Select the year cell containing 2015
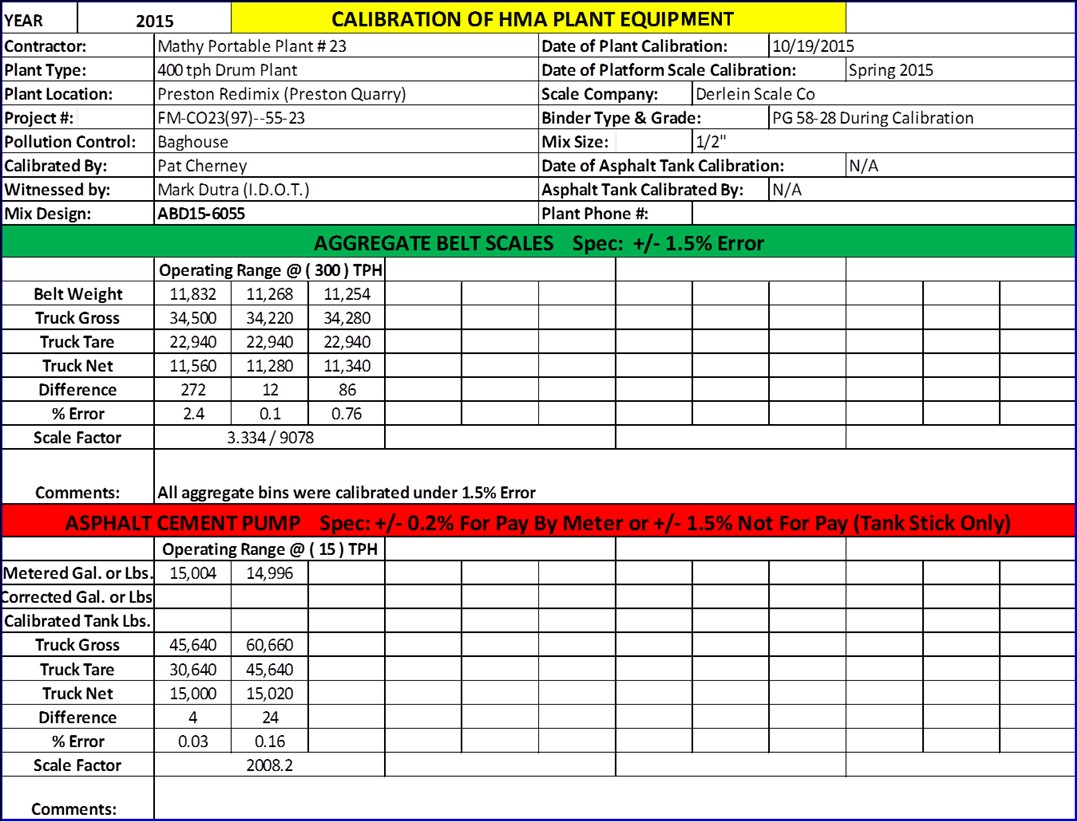The width and height of the screenshot is (1078, 822). (x=154, y=20)
